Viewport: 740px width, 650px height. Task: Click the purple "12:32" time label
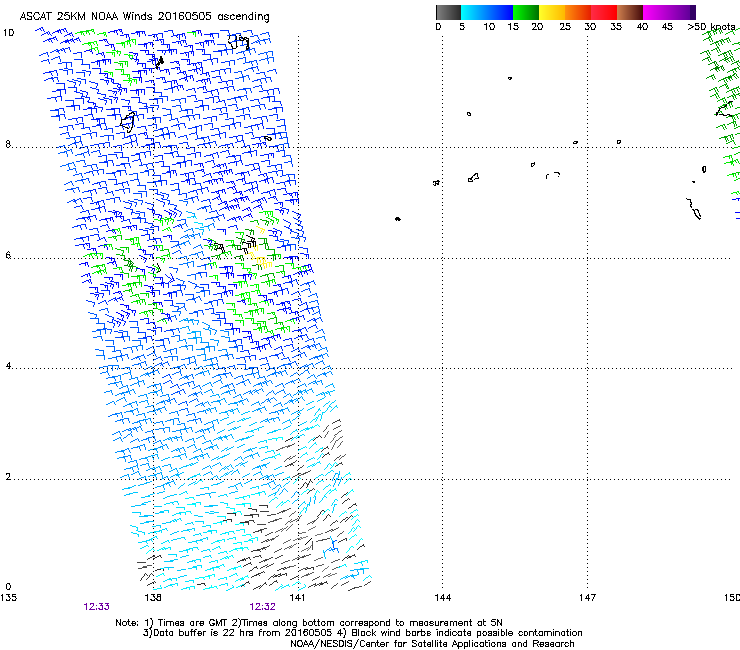pyautogui.click(x=262, y=607)
